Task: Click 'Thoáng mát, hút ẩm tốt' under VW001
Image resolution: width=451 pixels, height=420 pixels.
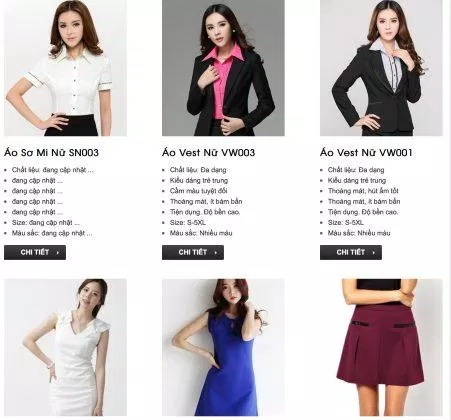Action: click(363, 191)
